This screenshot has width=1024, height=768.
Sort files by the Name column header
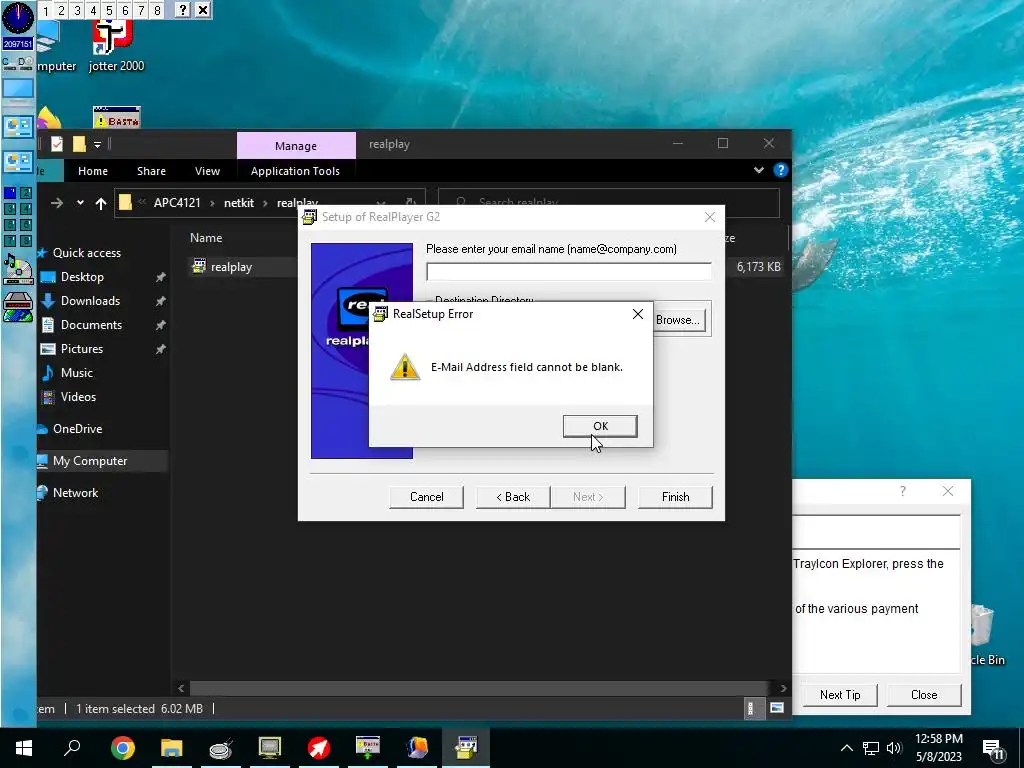pos(206,238)
